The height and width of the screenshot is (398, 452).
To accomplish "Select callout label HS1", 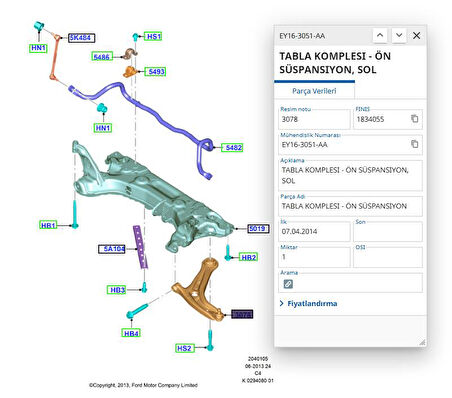I will tap(153, 36).
